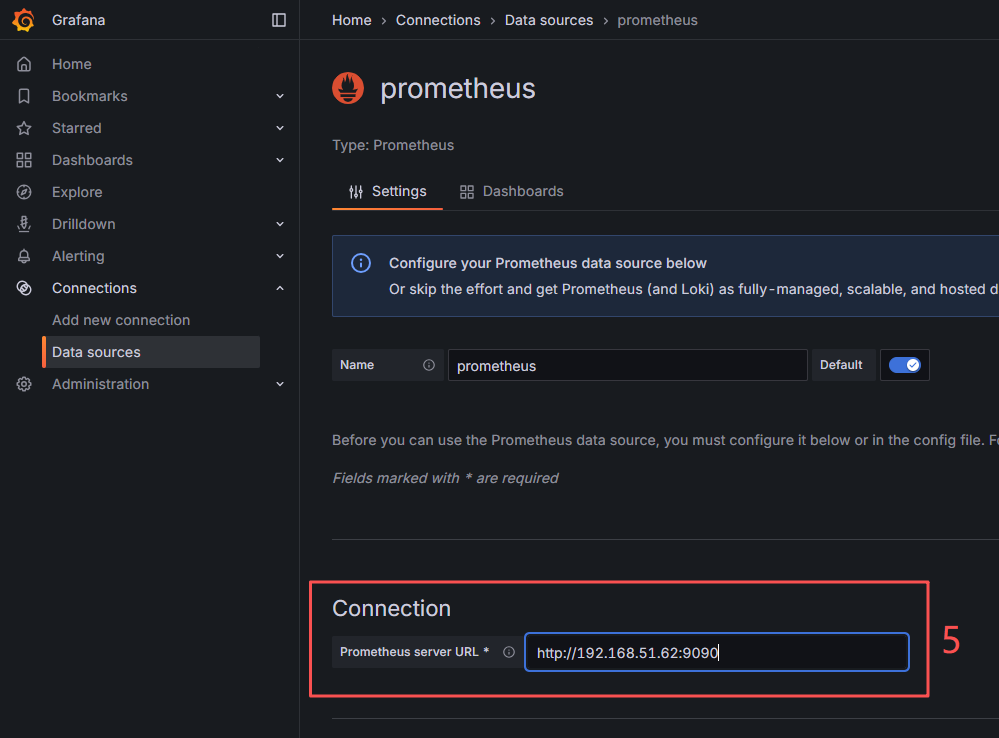Click the Bookmarks ribbon icon
The width and height of the screenshot is (999, 738).
[x=24, y=96]
